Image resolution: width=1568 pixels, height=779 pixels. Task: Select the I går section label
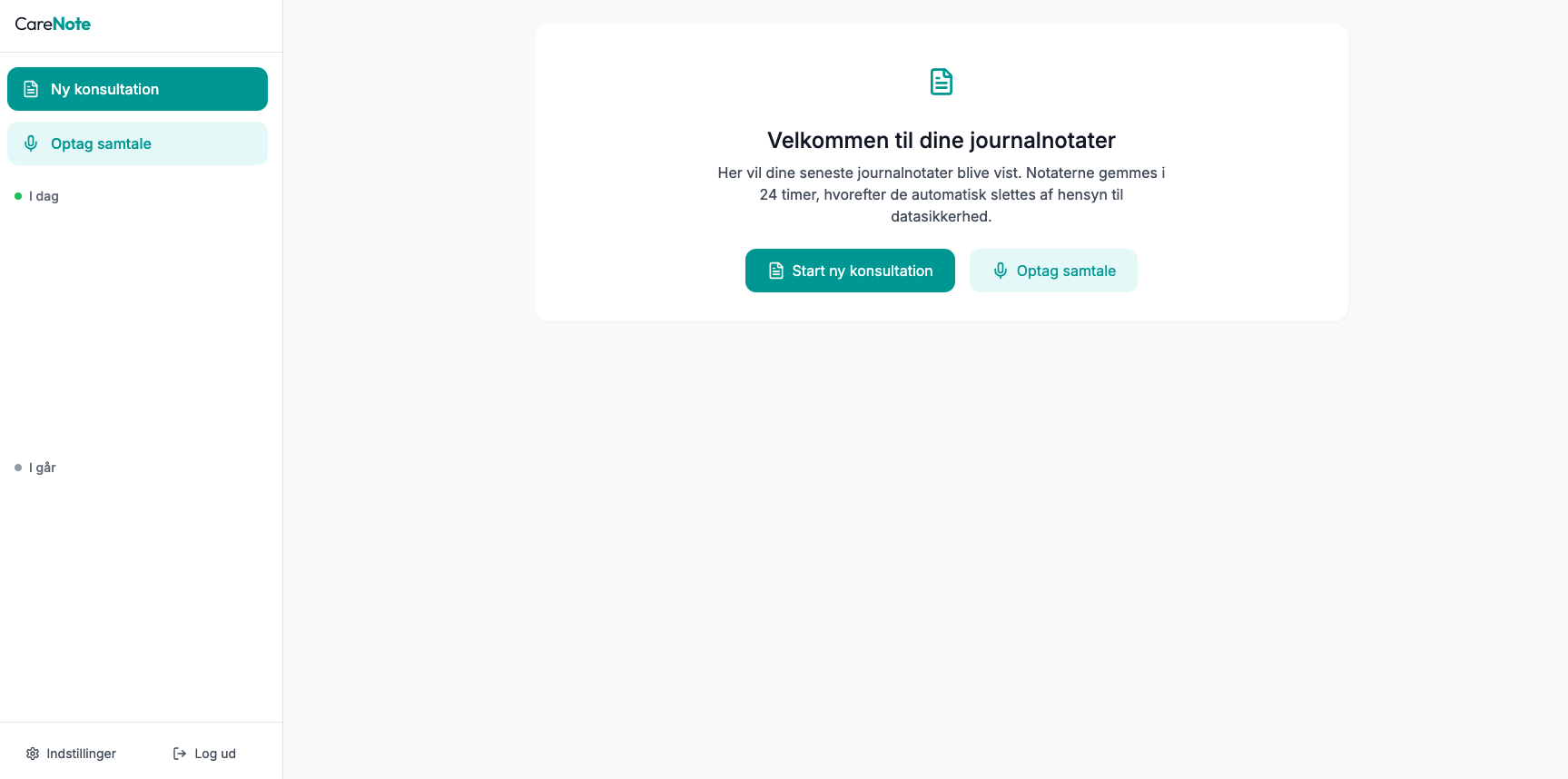[43, 468]
